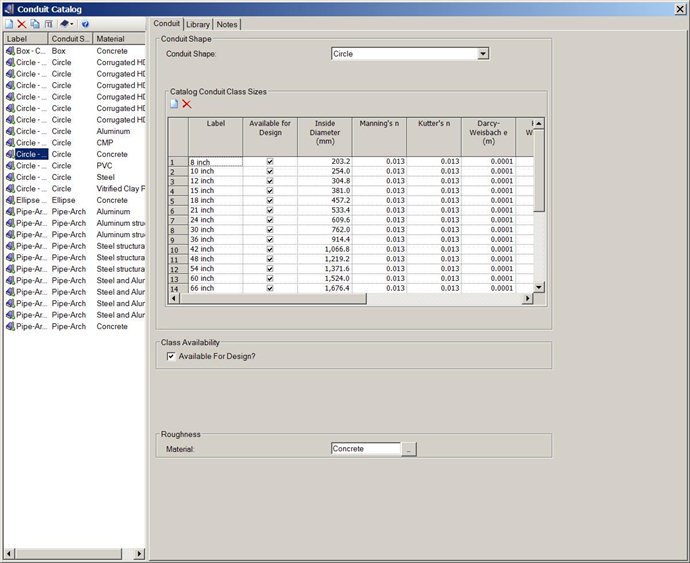Click the Rename icon in the catalog toolbar
The image size is (690, 563).
(x=48, y=24)
